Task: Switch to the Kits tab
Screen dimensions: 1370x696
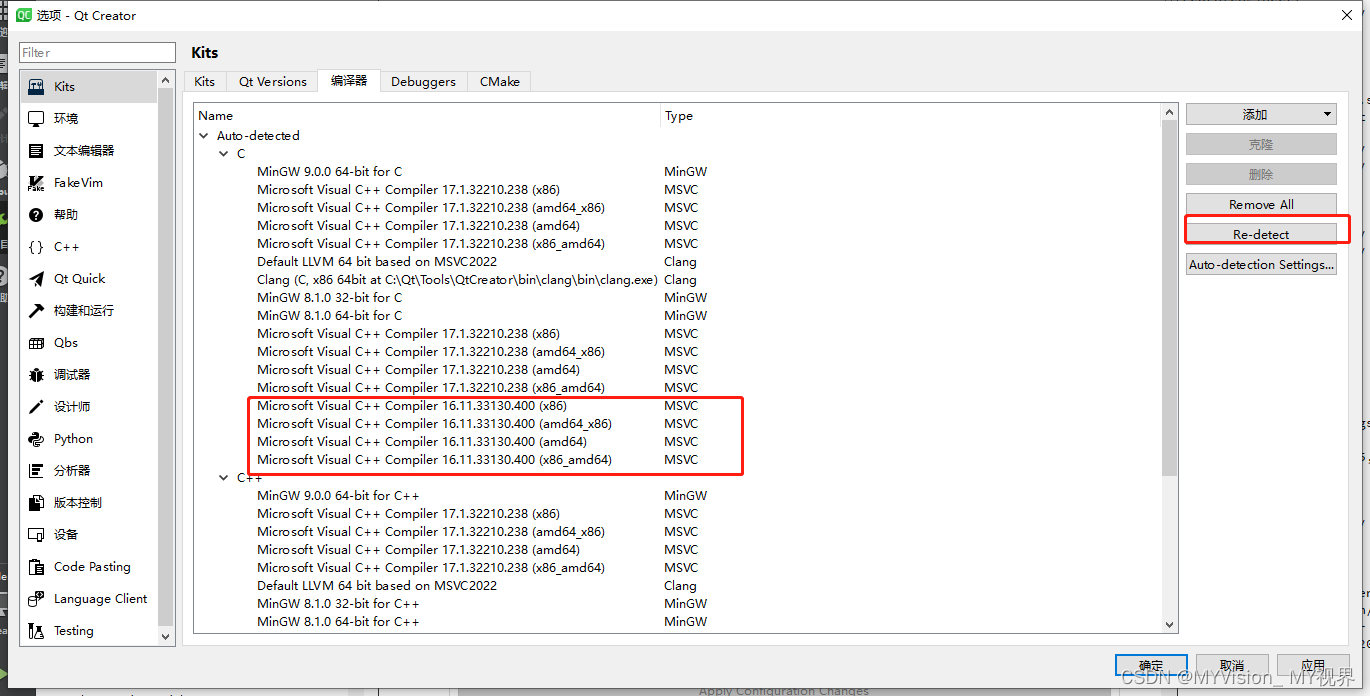Action: pos(204,82)
